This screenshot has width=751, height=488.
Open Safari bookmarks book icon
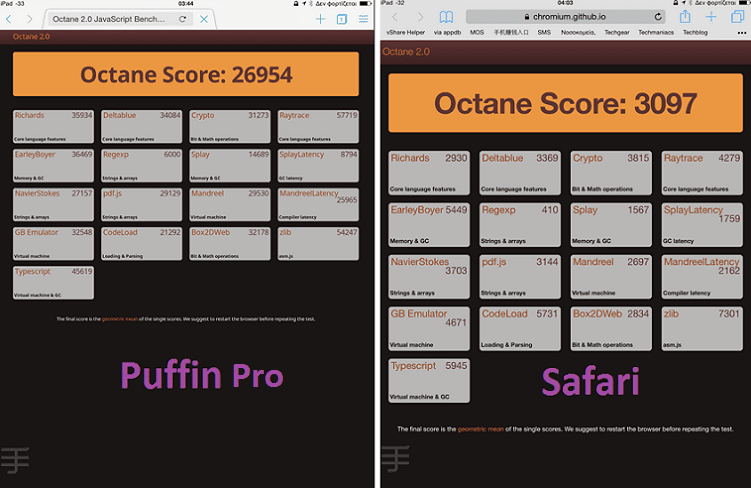tap(446, 17)
